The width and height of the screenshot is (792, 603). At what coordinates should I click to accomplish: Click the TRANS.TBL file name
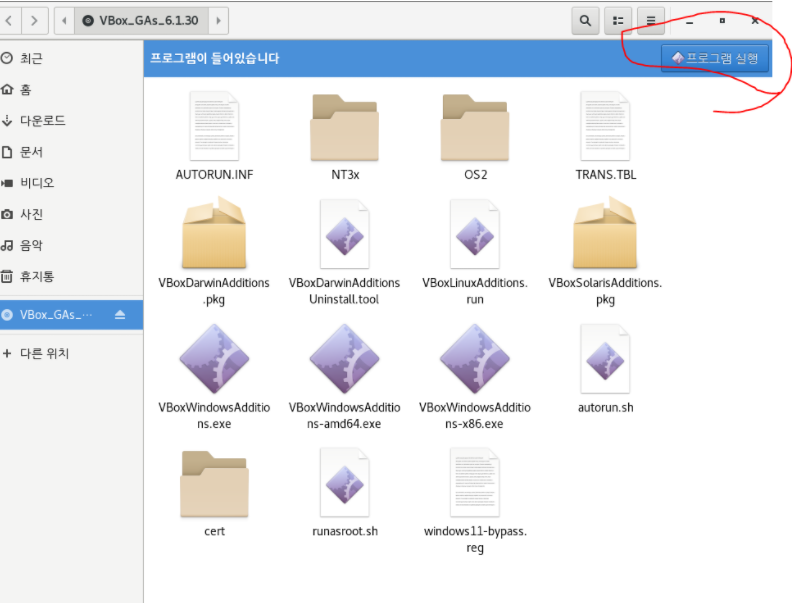pyautogui.click(x=606, y=175)
